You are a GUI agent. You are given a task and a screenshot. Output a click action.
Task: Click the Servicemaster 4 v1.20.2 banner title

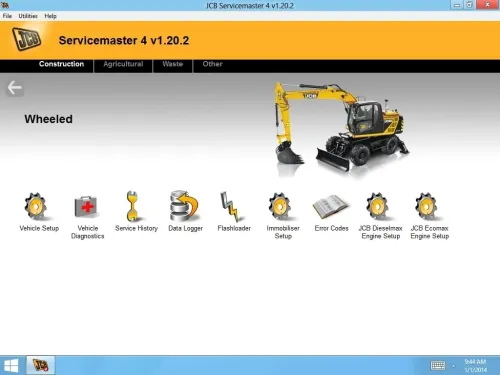pos(124,41)
